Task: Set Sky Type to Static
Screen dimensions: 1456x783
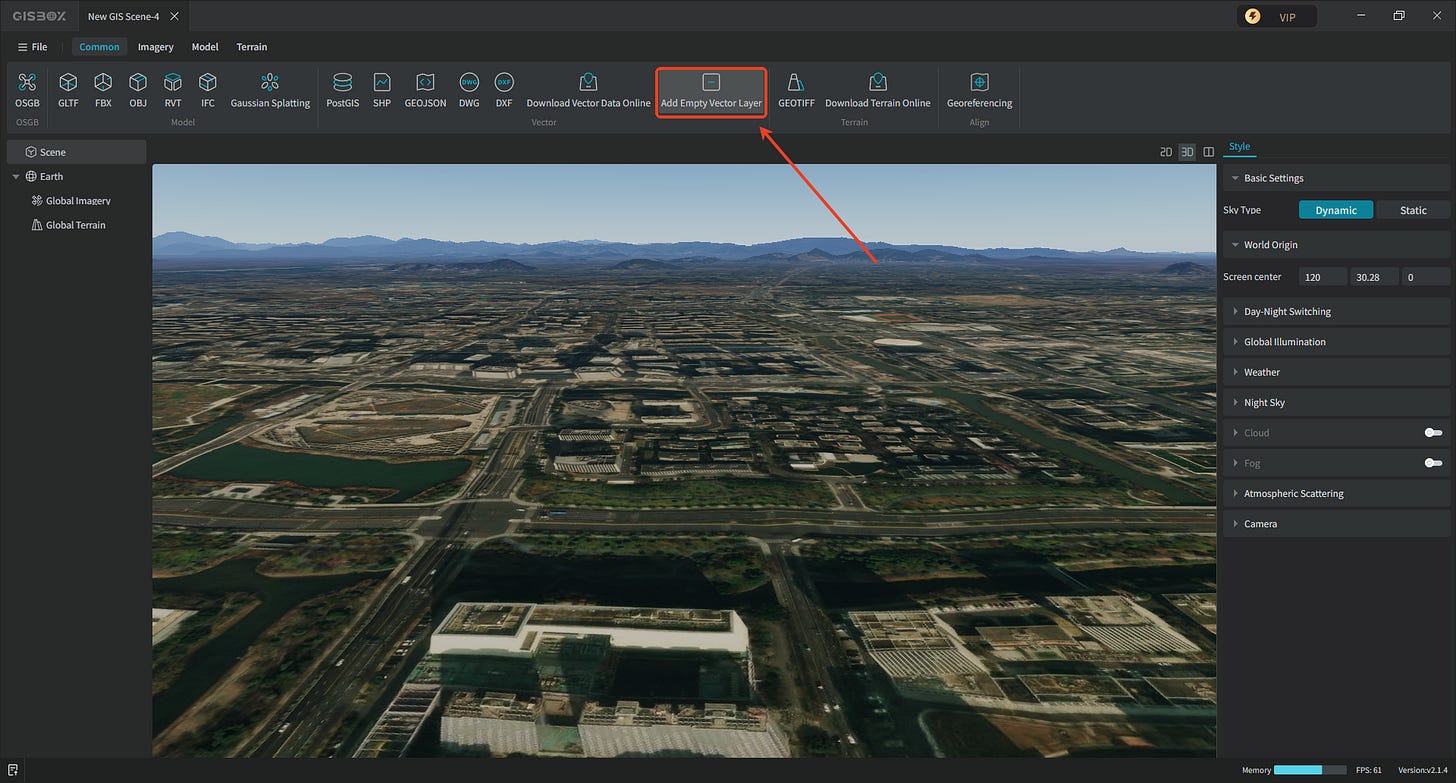Action: (1413, 210)
